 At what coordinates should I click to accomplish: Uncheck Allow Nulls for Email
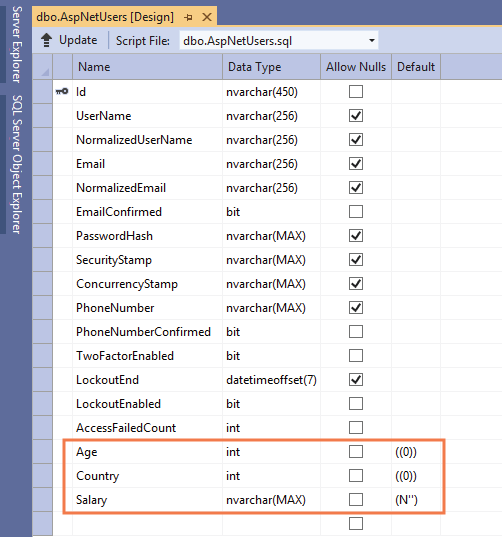(356, 163)
